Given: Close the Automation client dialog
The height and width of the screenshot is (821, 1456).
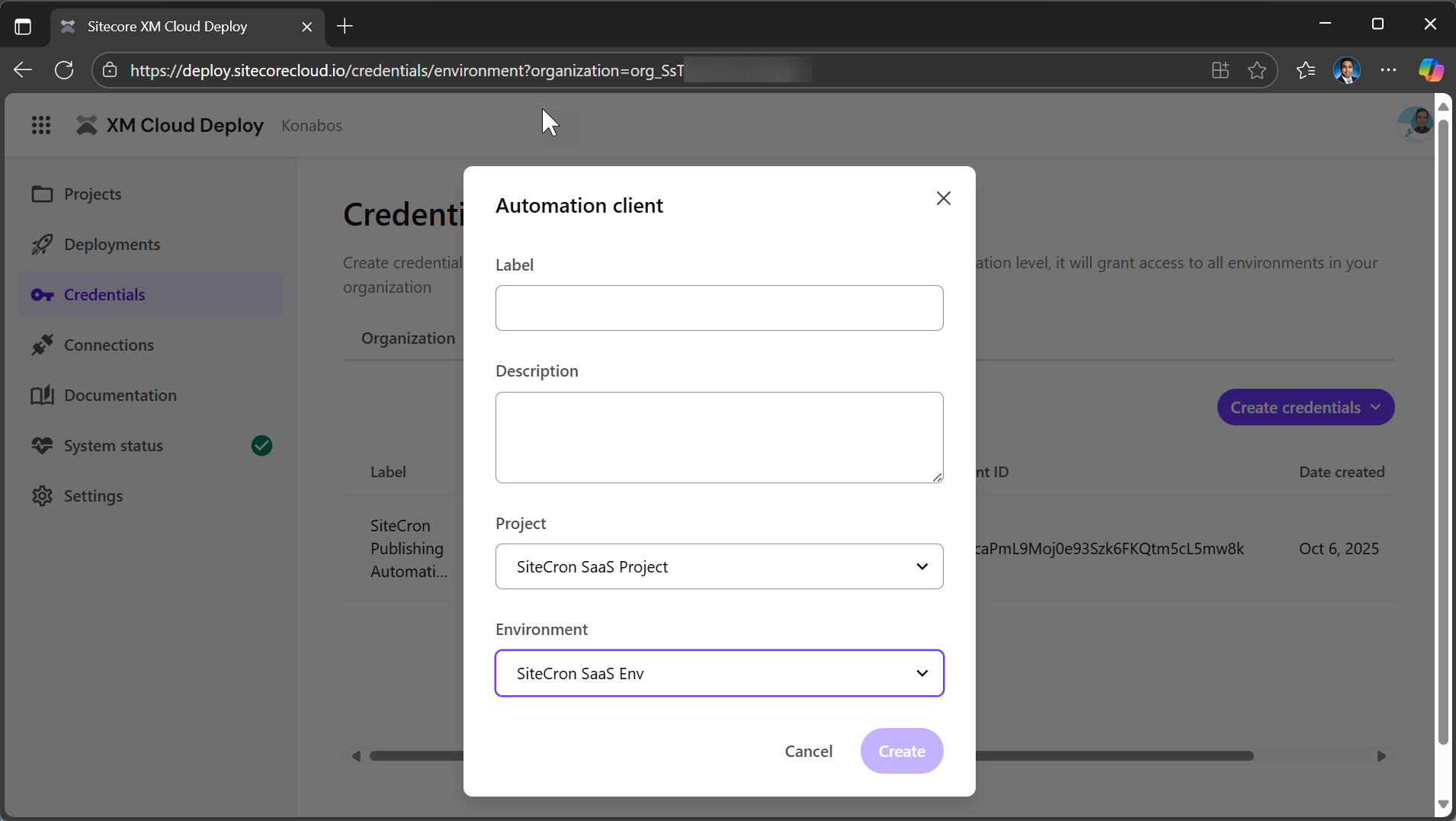Looking at the screenshot, I should (x=943, y=198).
